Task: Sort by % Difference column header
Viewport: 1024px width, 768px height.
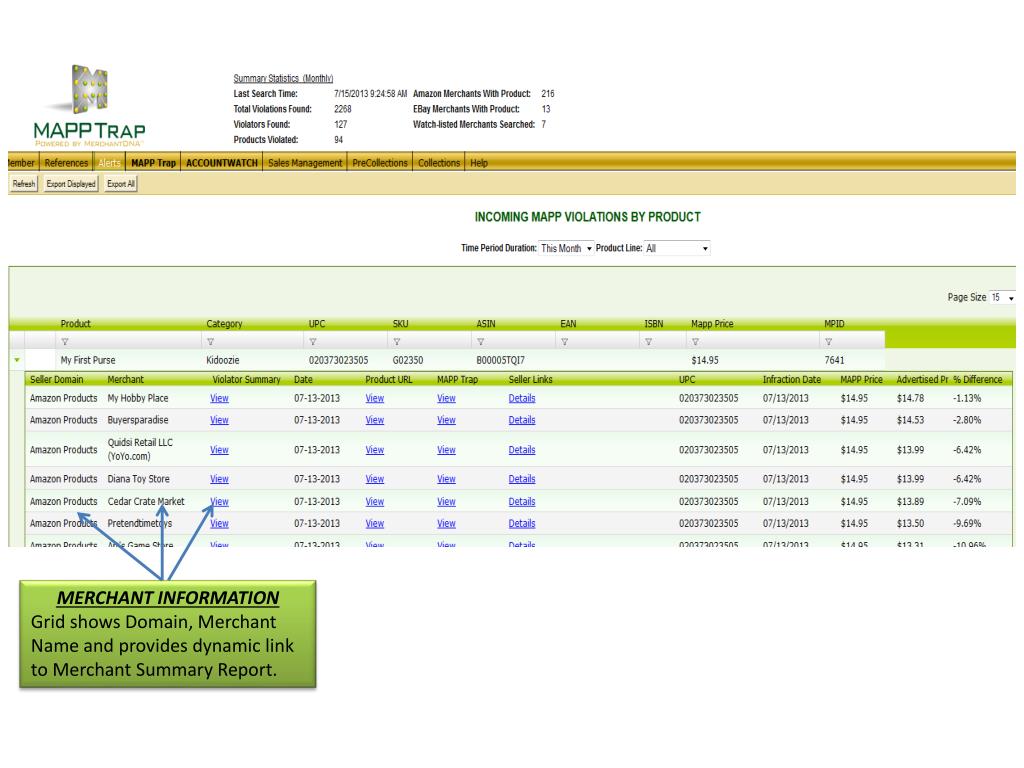Action: click(978, 379)
